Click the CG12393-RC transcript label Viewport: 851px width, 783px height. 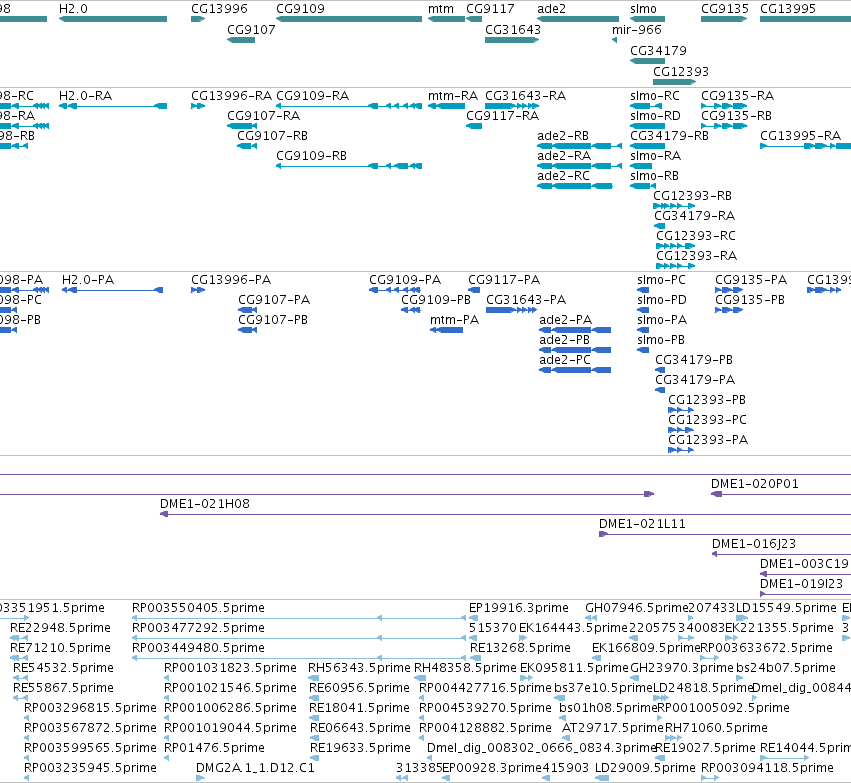point(696,236)
